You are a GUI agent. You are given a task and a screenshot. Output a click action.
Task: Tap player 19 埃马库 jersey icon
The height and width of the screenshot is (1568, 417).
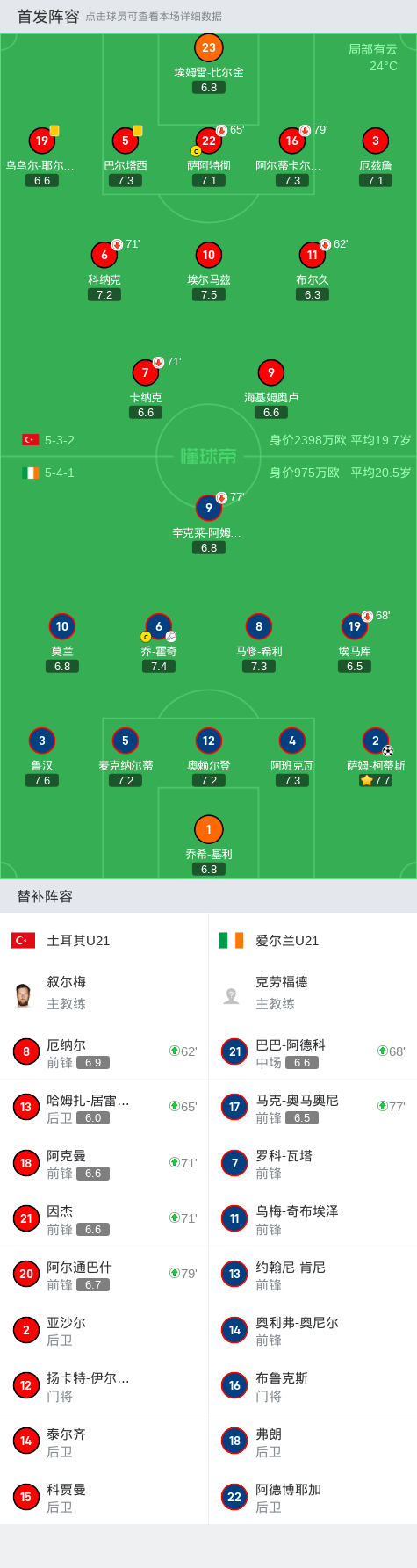[x=355, y=626]
